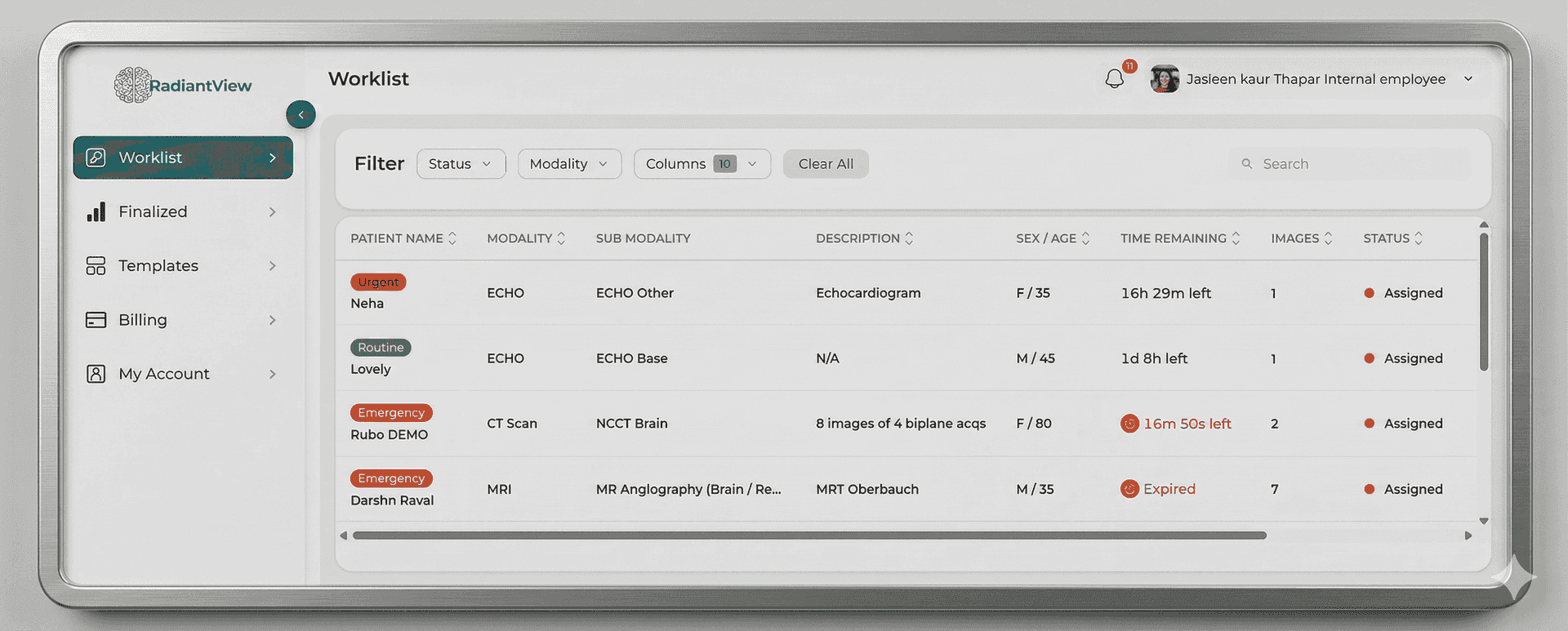The image size is (1568, 631).
Task: Click the Sub Modality column header
Action: 643,238
